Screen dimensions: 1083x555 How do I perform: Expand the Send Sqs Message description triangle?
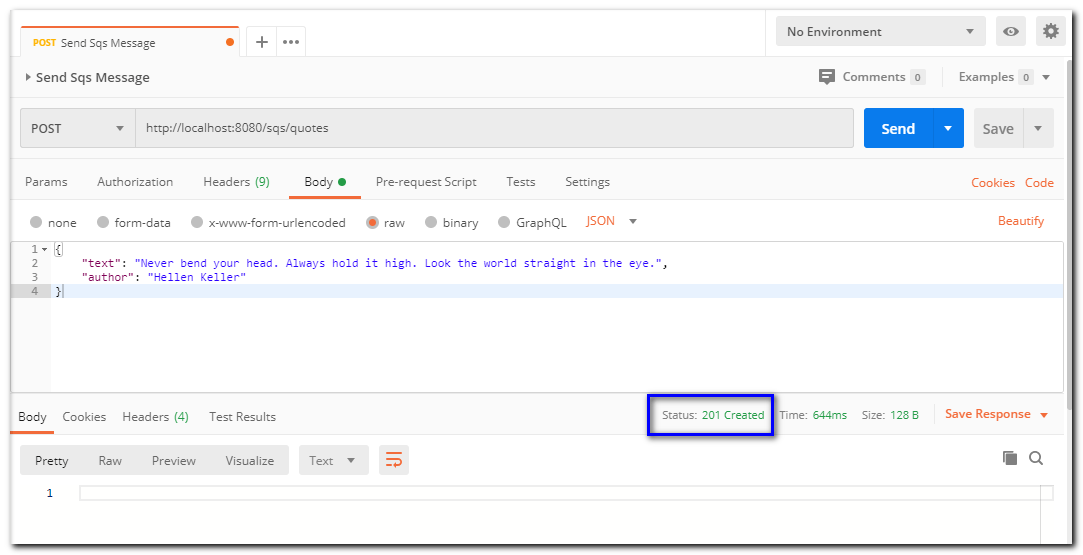(x=28, y=77)
